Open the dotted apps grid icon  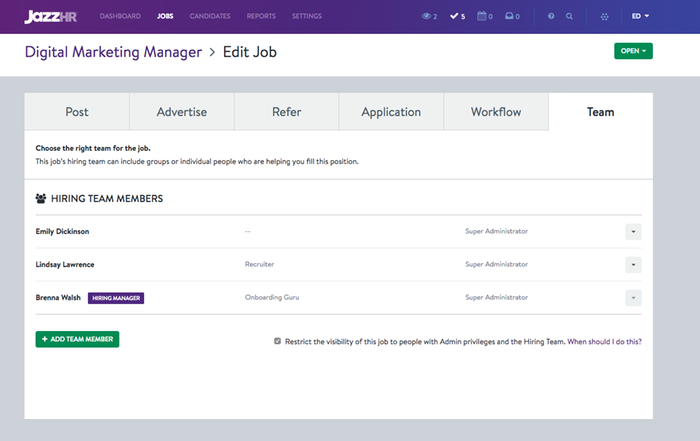(x=602, y=17)
